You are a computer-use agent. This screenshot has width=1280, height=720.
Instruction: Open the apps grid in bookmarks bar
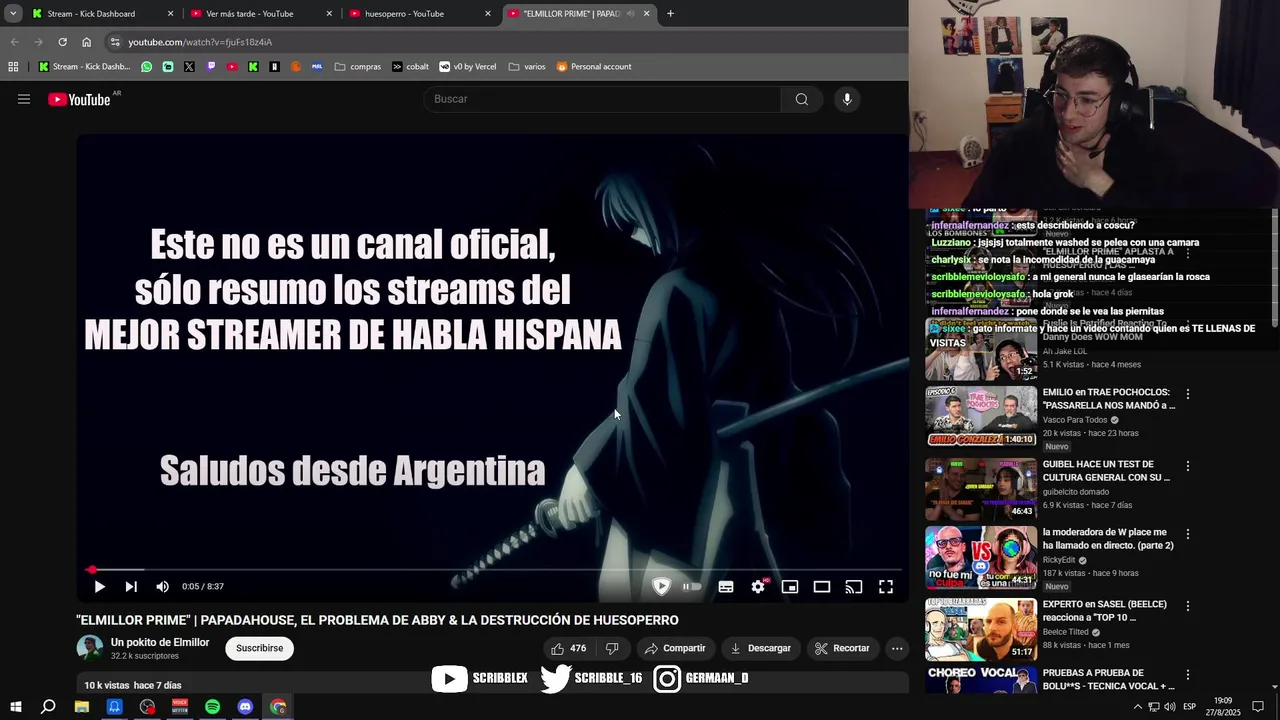pos(13,67)
